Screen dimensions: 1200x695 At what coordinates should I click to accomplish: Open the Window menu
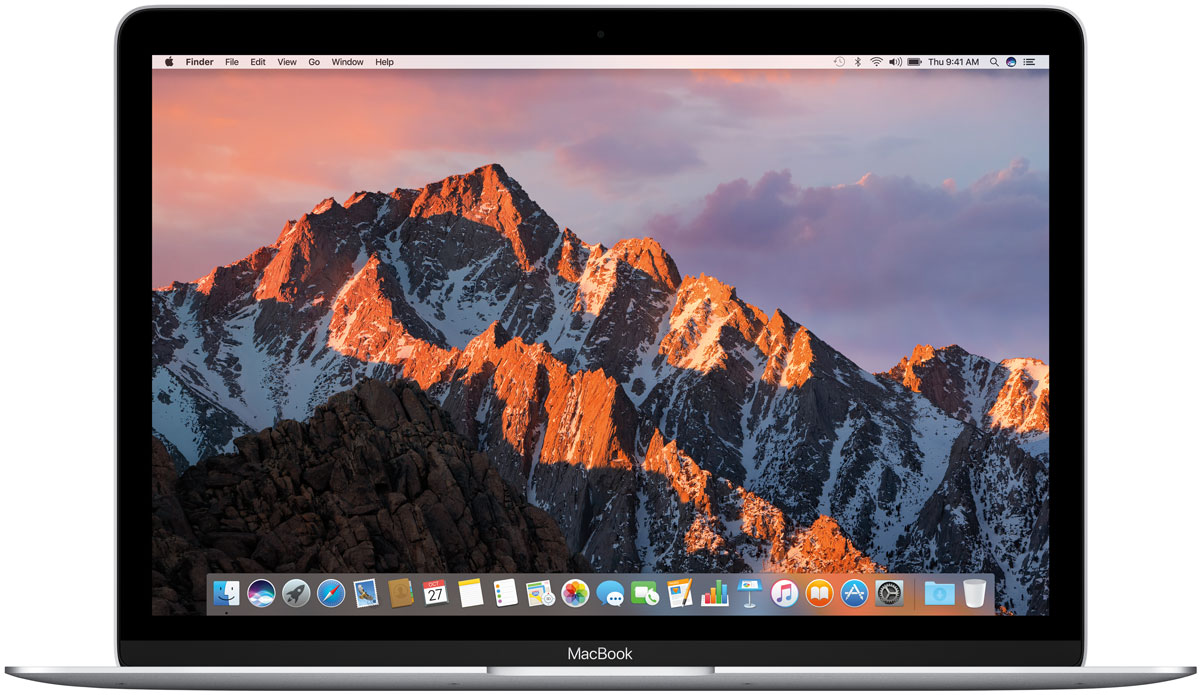click(348, 62)
